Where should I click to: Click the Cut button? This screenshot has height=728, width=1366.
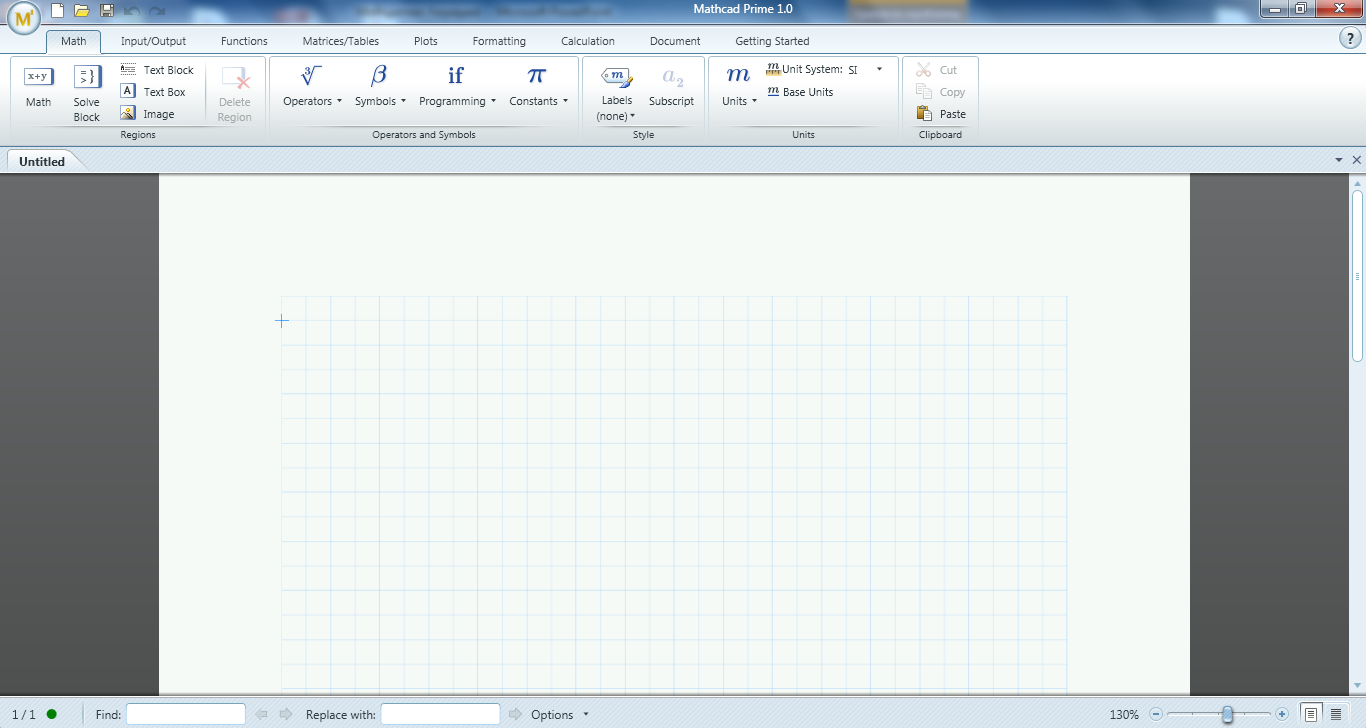(937, 70)
